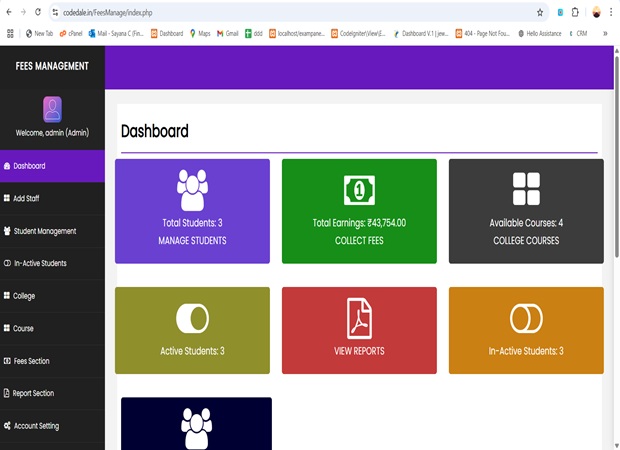Open Add Staff from the sidebar
The width and height of the screenshot is (620, 450).
[27, 199]
